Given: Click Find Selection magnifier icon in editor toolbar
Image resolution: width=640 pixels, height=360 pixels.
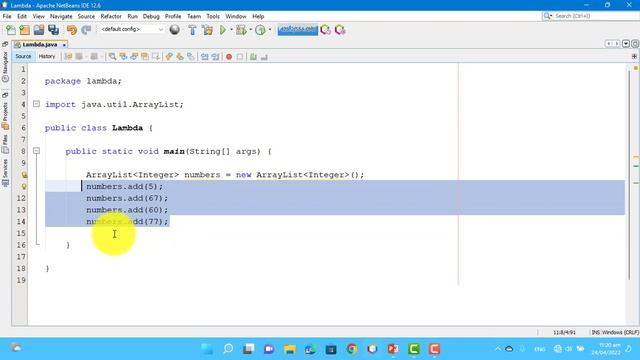Looking at the screenshot, I should point(112,57).
